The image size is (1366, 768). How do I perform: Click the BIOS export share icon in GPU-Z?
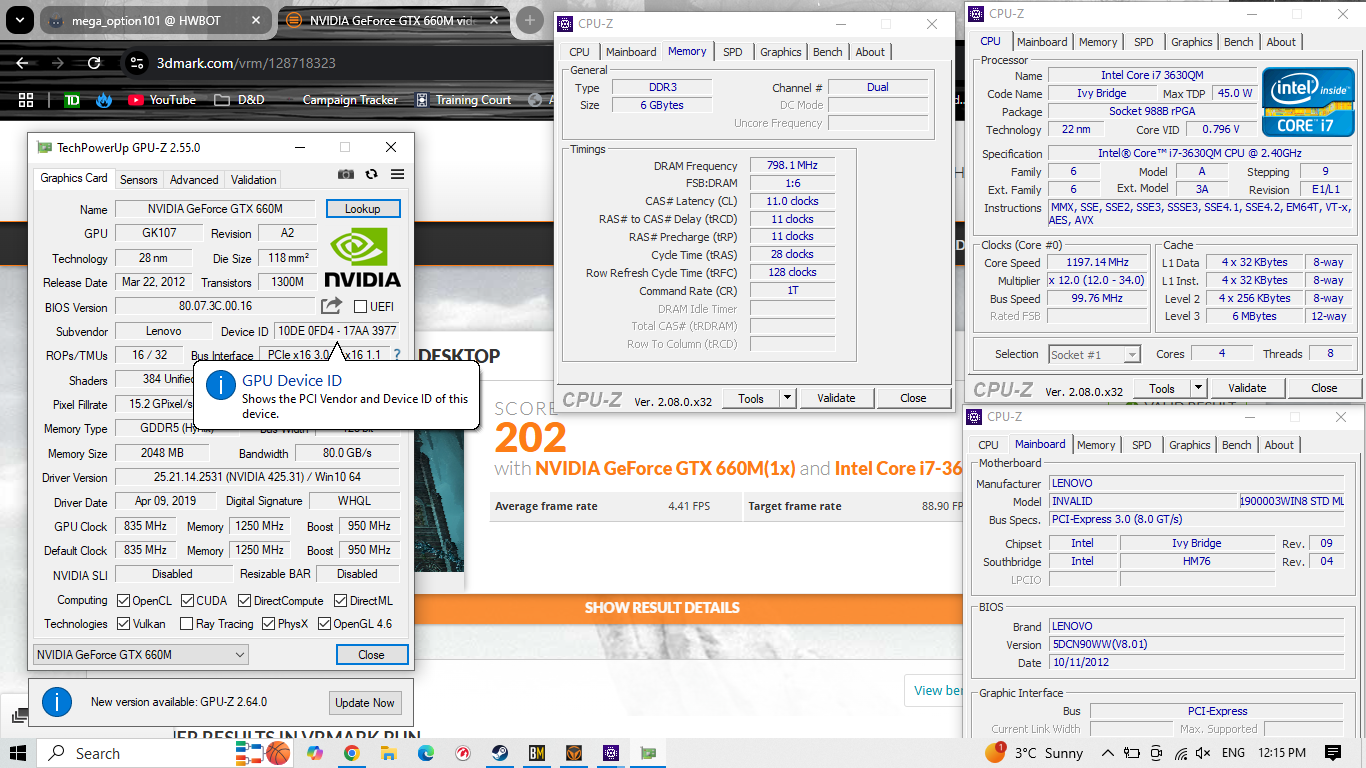coord(332,306)
